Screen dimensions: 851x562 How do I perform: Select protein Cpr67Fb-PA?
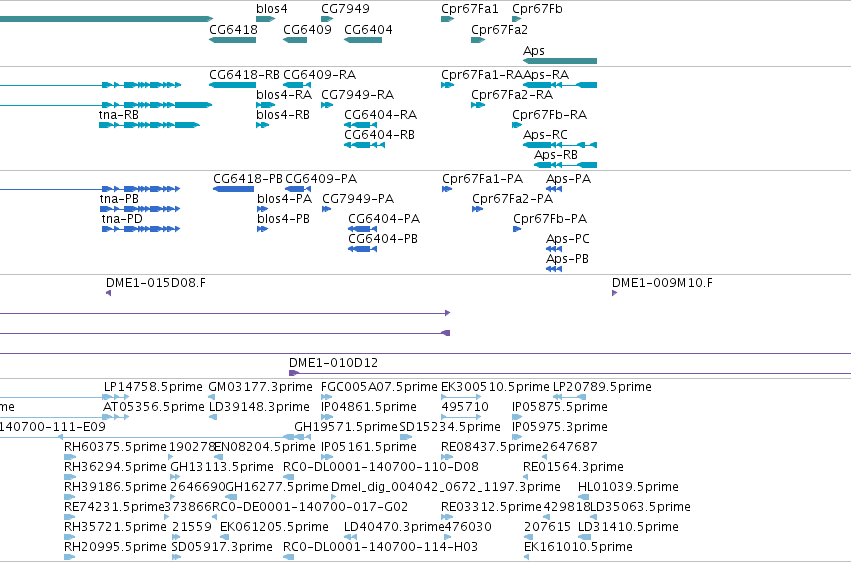pyautogui.click(x=550, y=219)
